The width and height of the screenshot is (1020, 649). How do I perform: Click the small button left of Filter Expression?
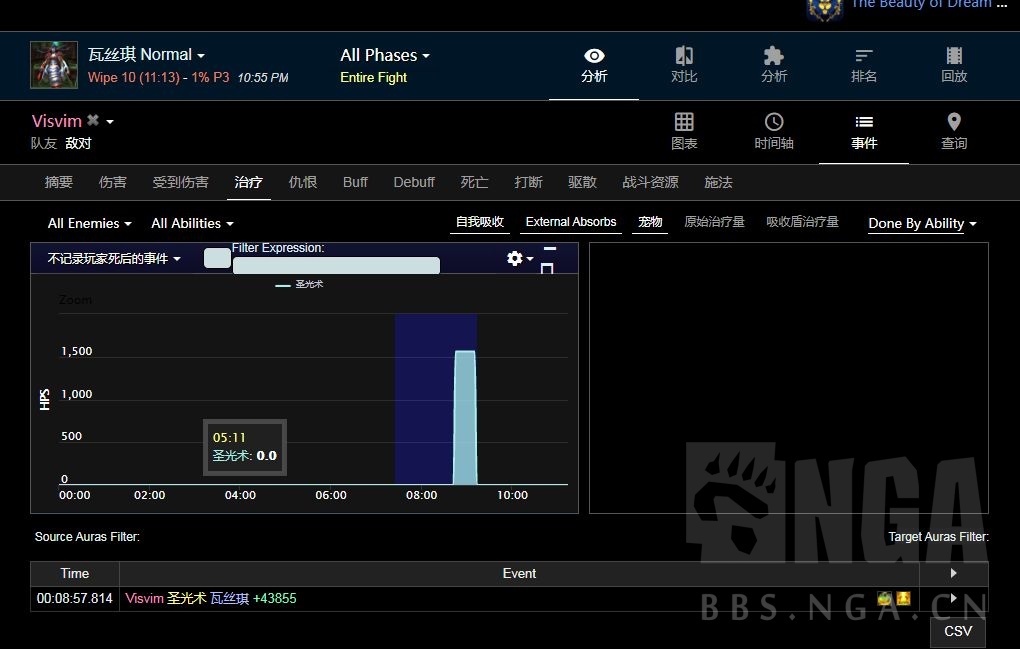click(217, 258)
